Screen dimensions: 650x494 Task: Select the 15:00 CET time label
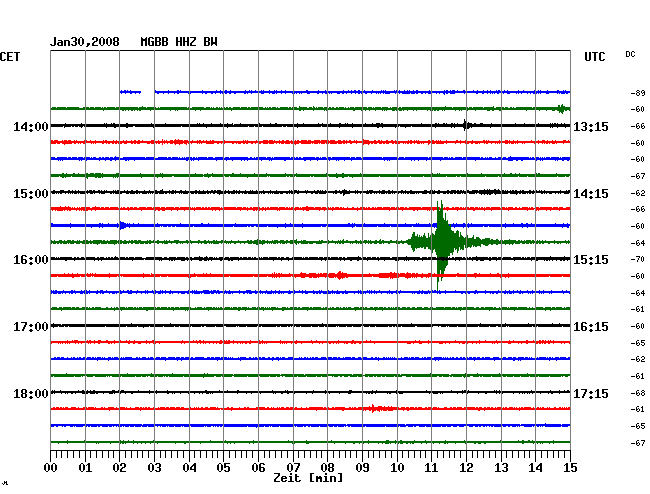coord(31,194)
